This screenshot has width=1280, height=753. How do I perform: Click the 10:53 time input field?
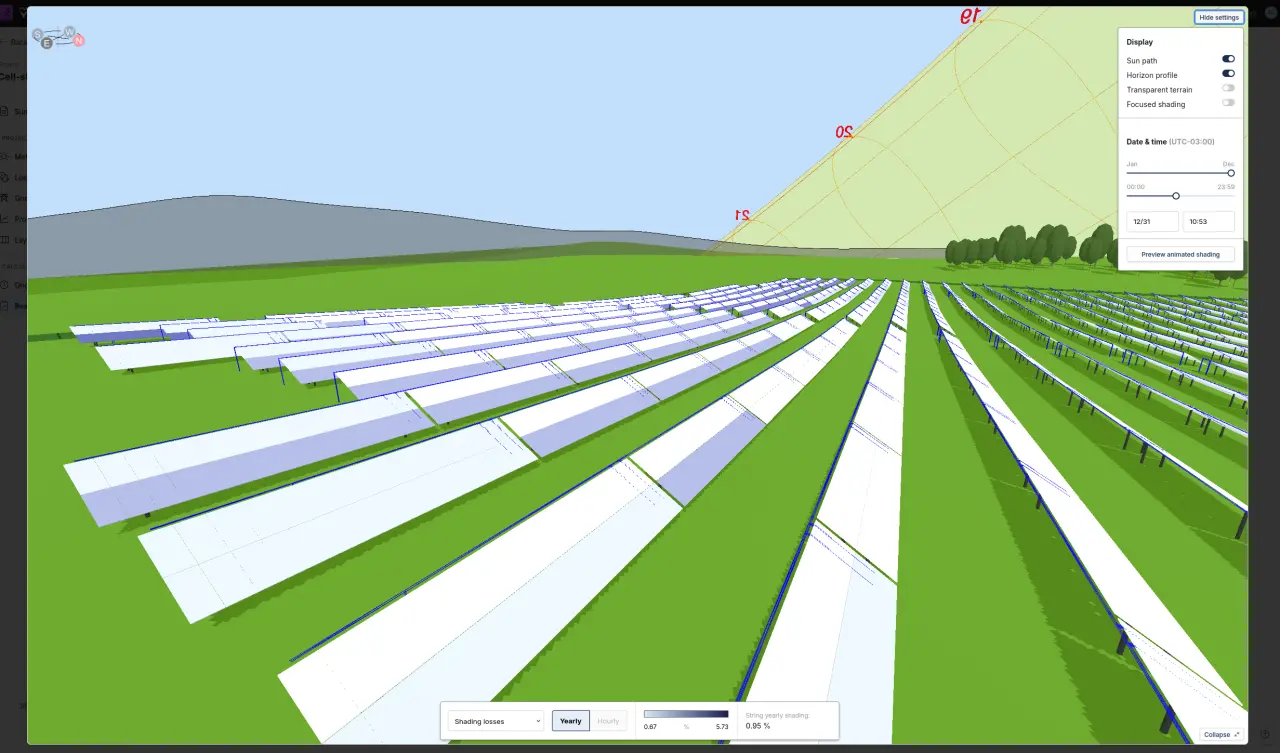pyautogui.click(x=1208, y=222)
